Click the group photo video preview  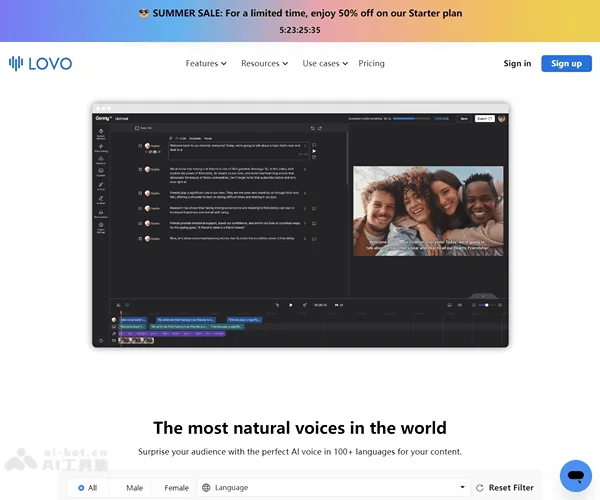tap(428, 210)
